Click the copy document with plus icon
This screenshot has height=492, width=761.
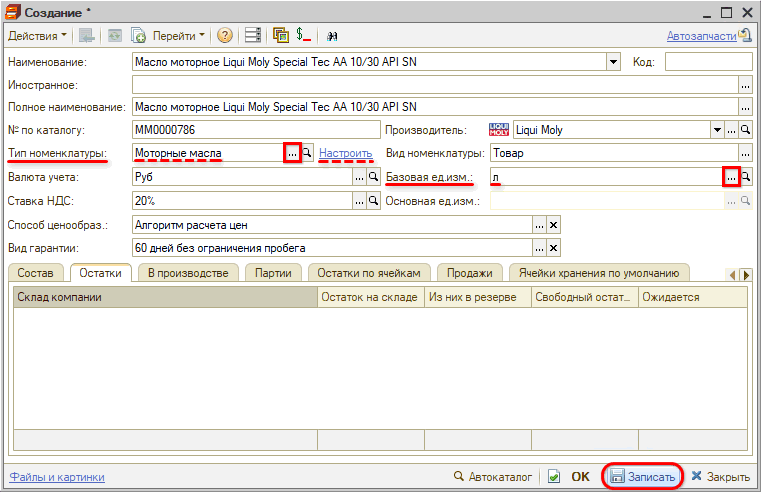point(139,35)
